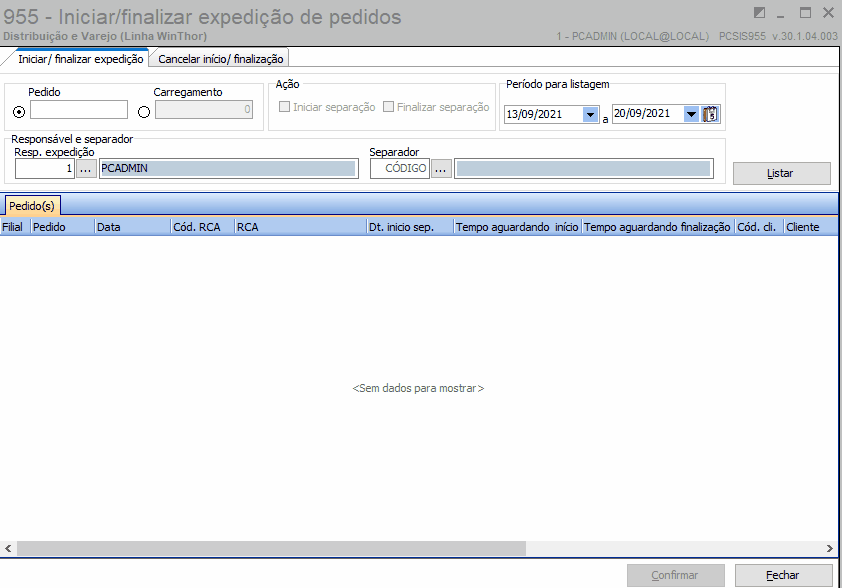Click the Listar button

[x=781, y=173]
